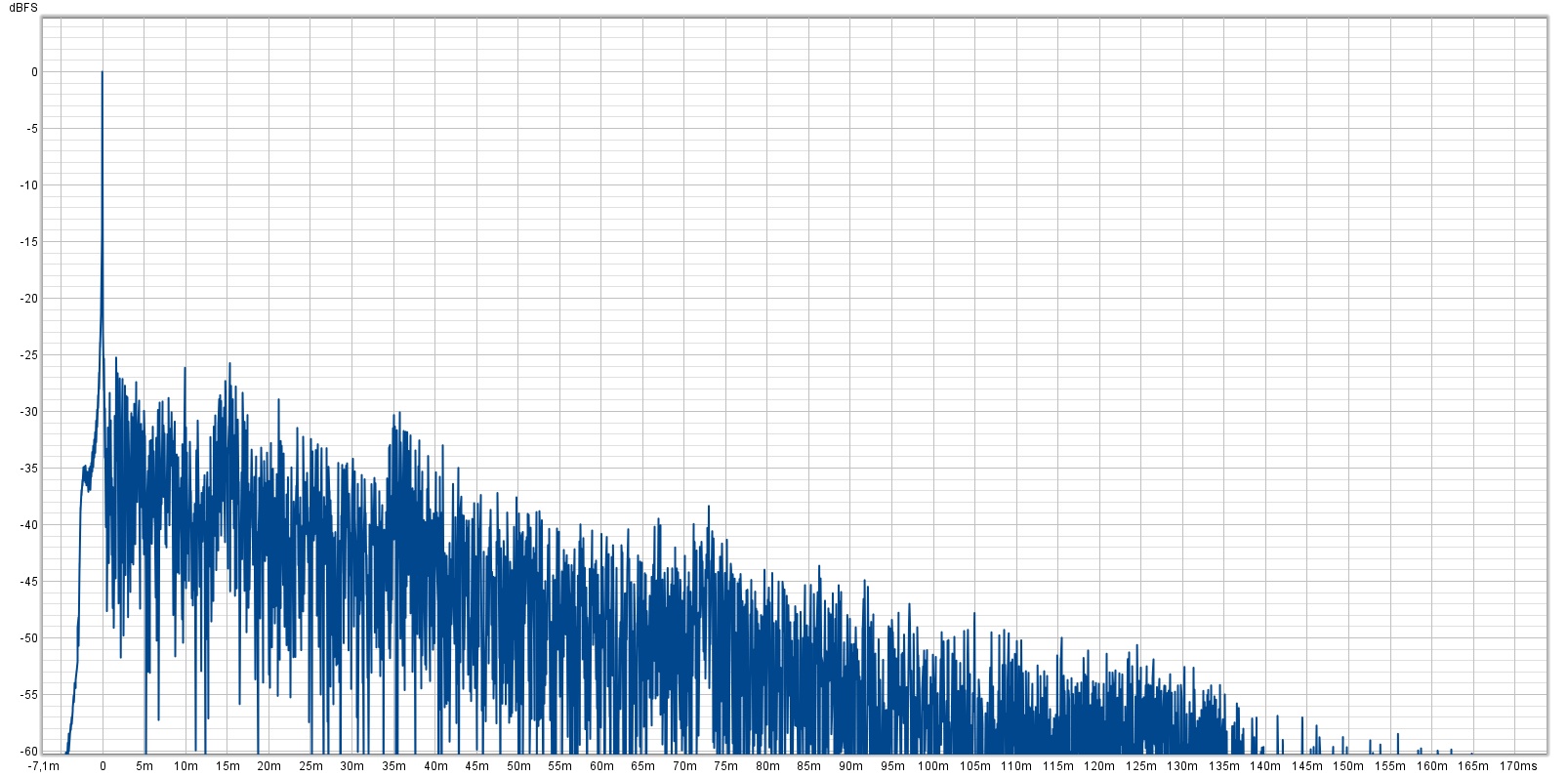Click the 130m time axis label
Image resolution: width=1568 pixels, height=777 pixels.
click(x=1183, y=766)
